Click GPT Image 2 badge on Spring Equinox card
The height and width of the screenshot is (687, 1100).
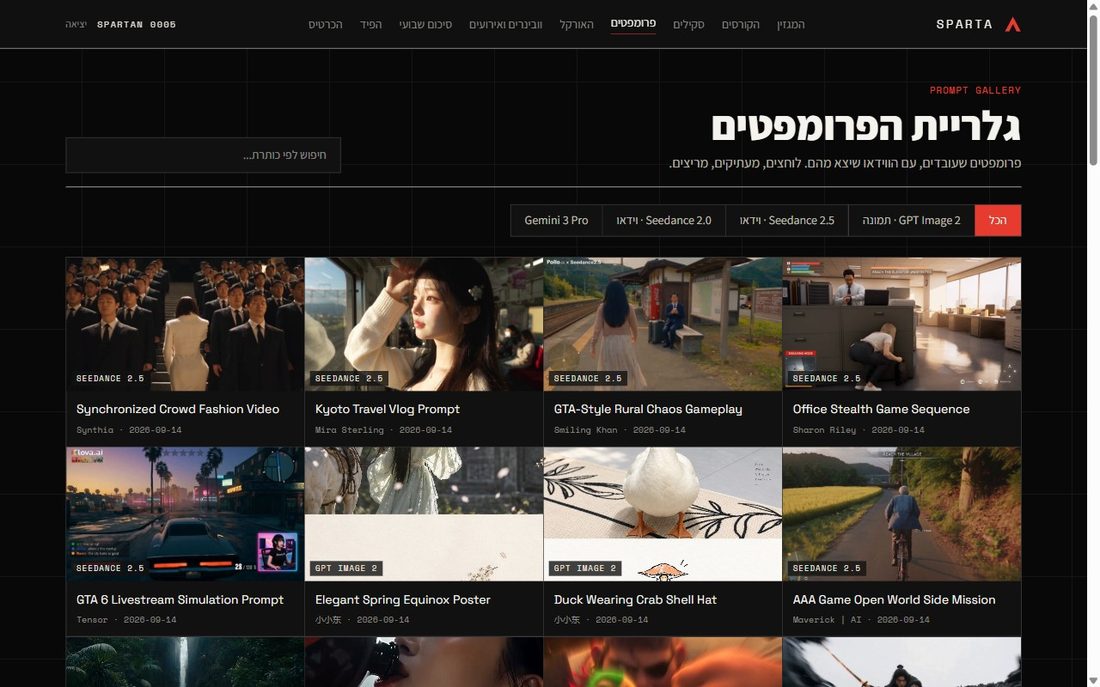point(346,568)
